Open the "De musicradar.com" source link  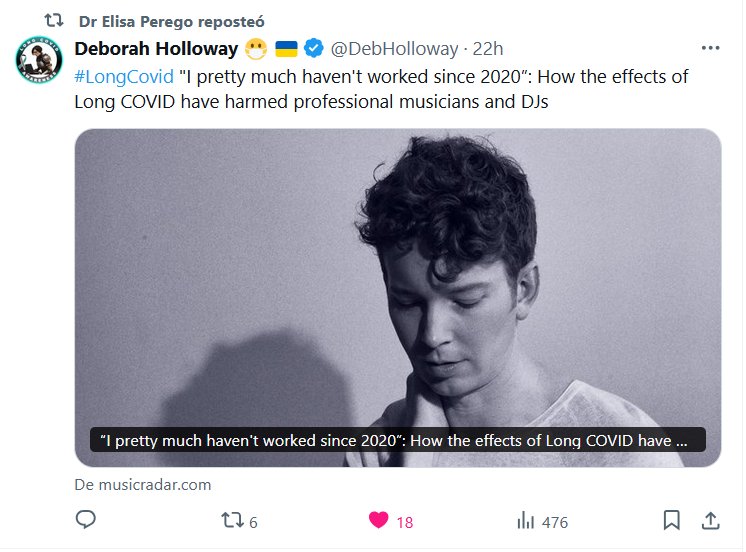coord(142,484)
